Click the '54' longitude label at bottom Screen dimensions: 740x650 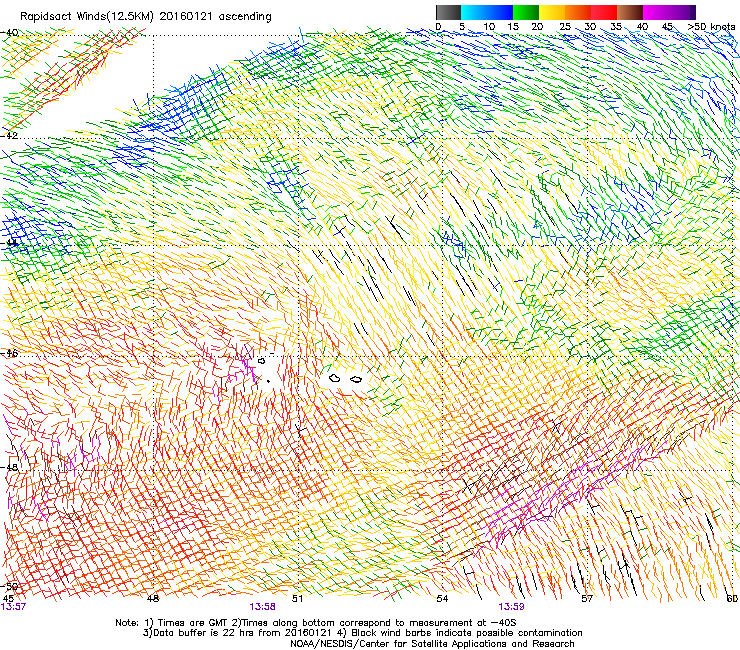point(442,599)
